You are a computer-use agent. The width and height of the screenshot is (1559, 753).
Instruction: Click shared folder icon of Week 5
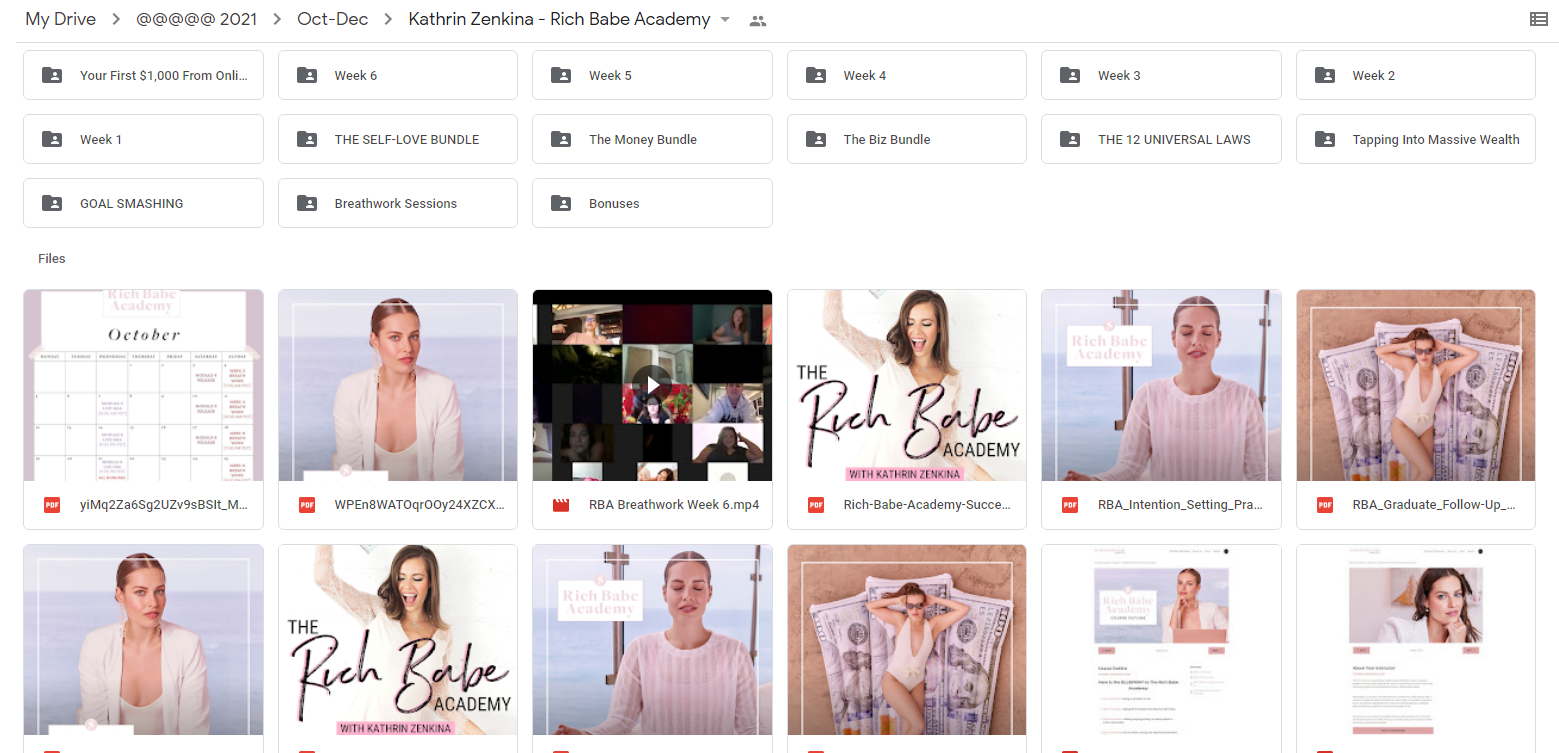(x=561, y=75)
